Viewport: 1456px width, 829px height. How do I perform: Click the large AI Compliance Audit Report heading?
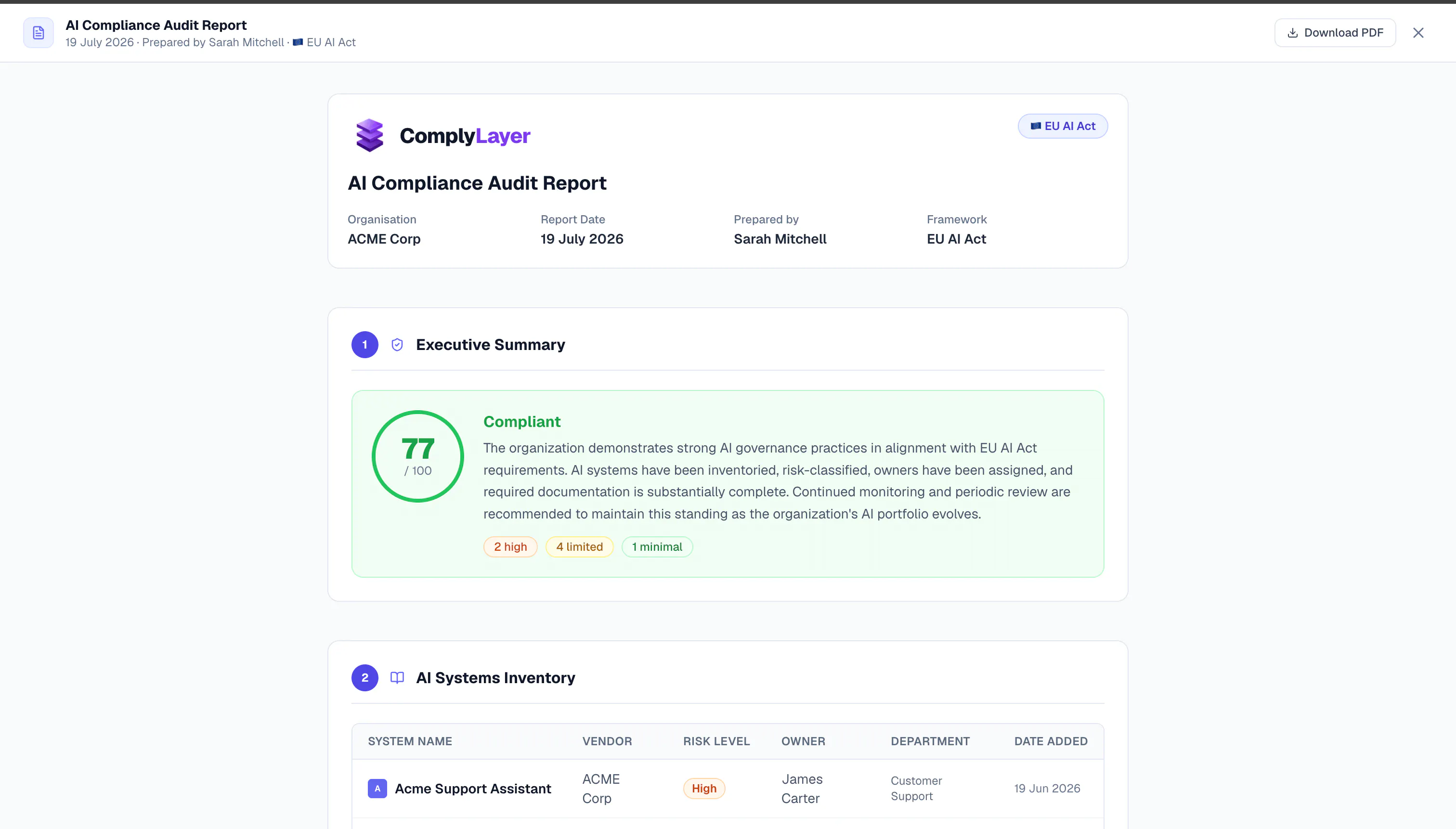click(x=477, y=183)
